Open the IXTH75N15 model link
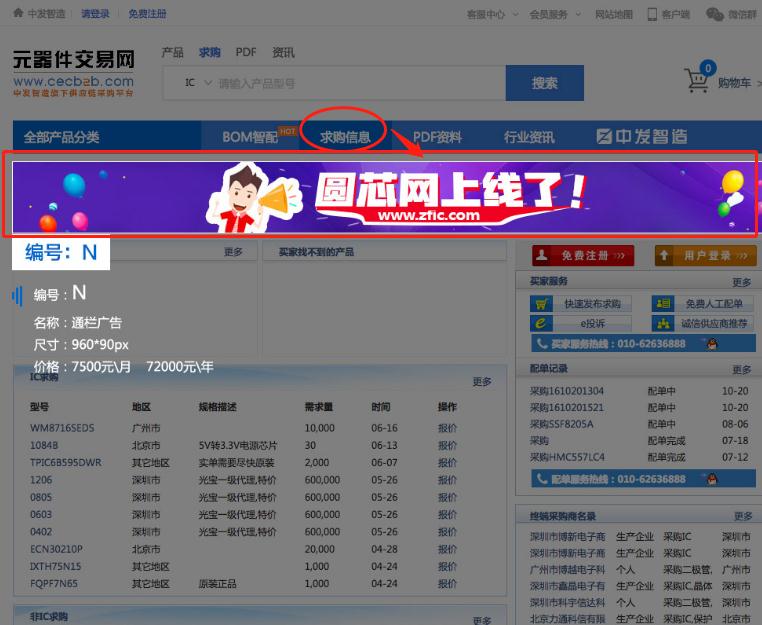Screen dimensions: 762x625 pyautogui.click(x=55, y=567)
